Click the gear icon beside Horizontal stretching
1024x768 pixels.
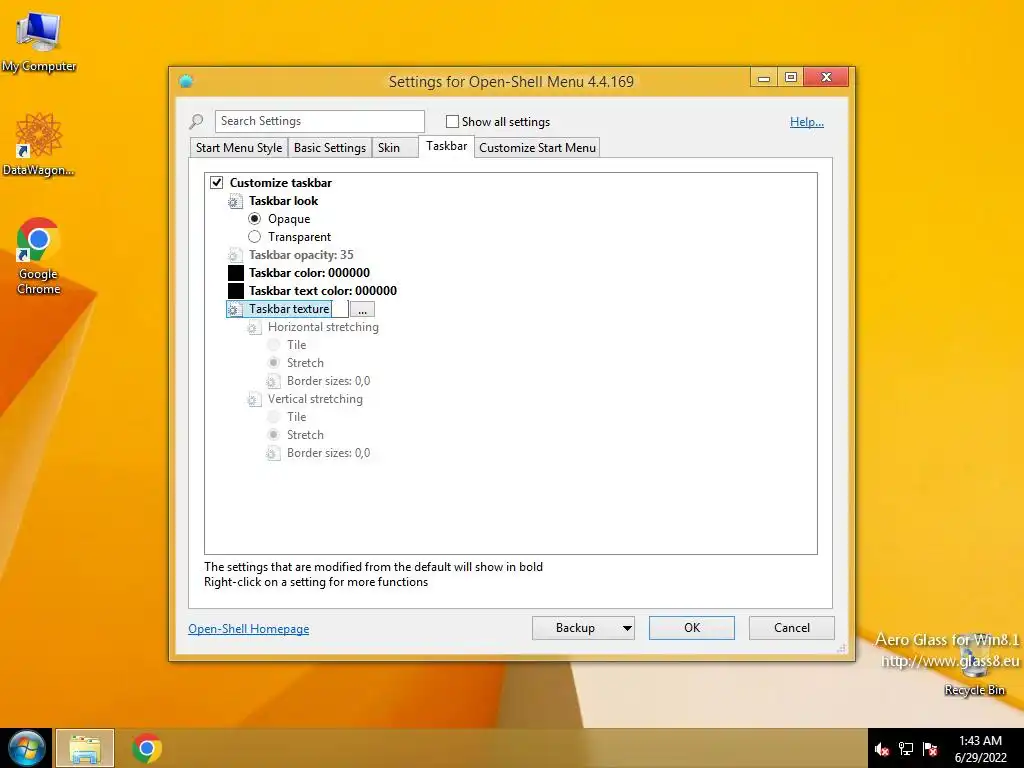point(254,327)
